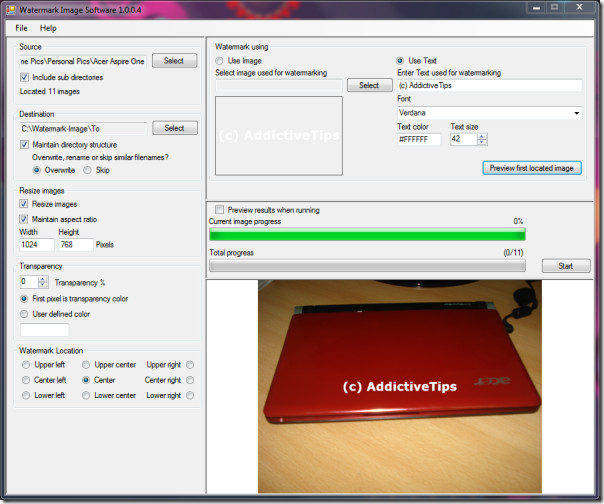Screen dimensions: 604x504
Task: Click the Start button
Action: pyautogui.click(x=566, y=266)
